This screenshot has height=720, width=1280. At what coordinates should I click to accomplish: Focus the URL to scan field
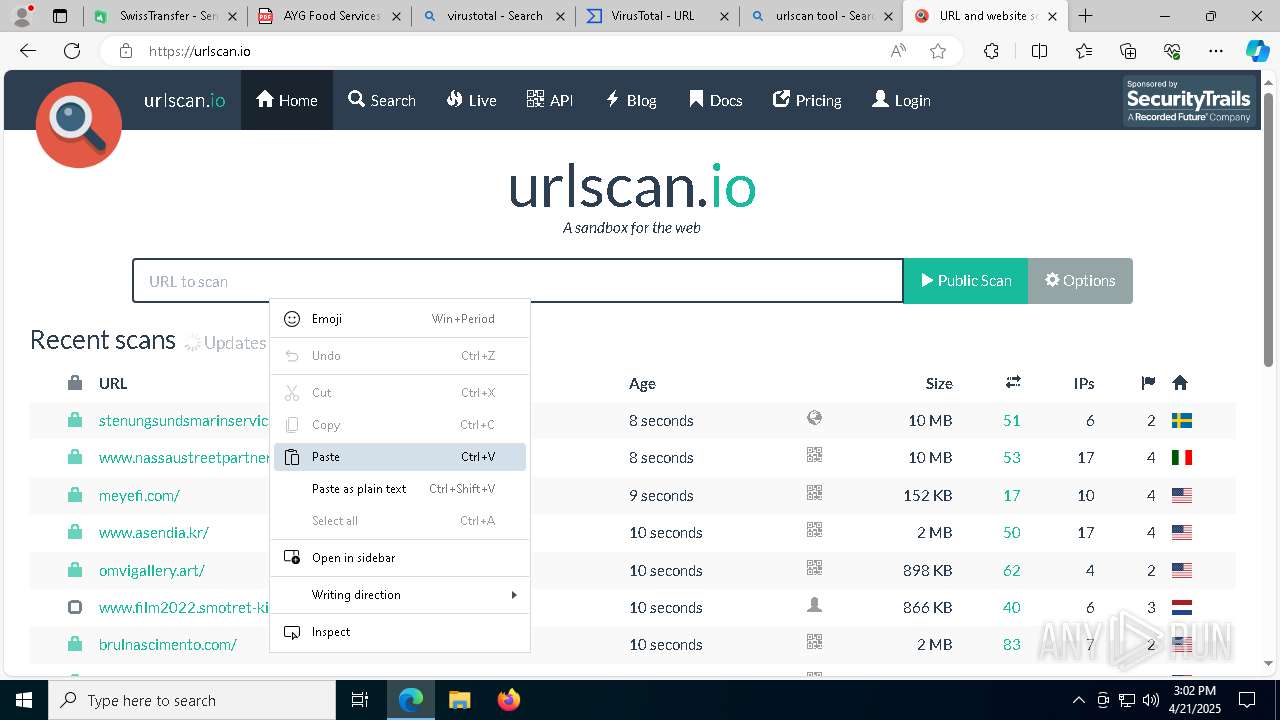(518, 281)
